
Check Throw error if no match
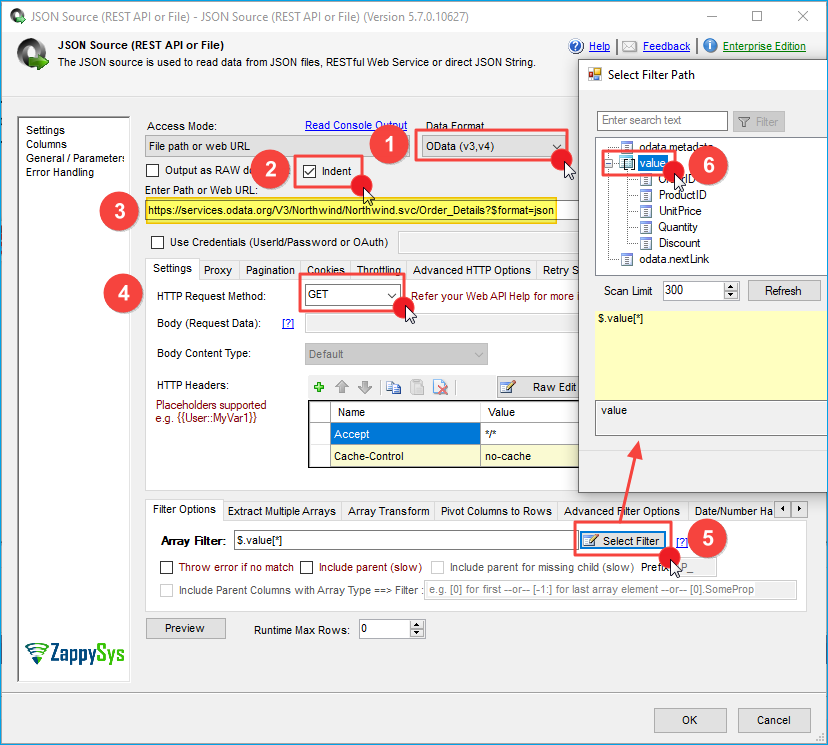168,567
